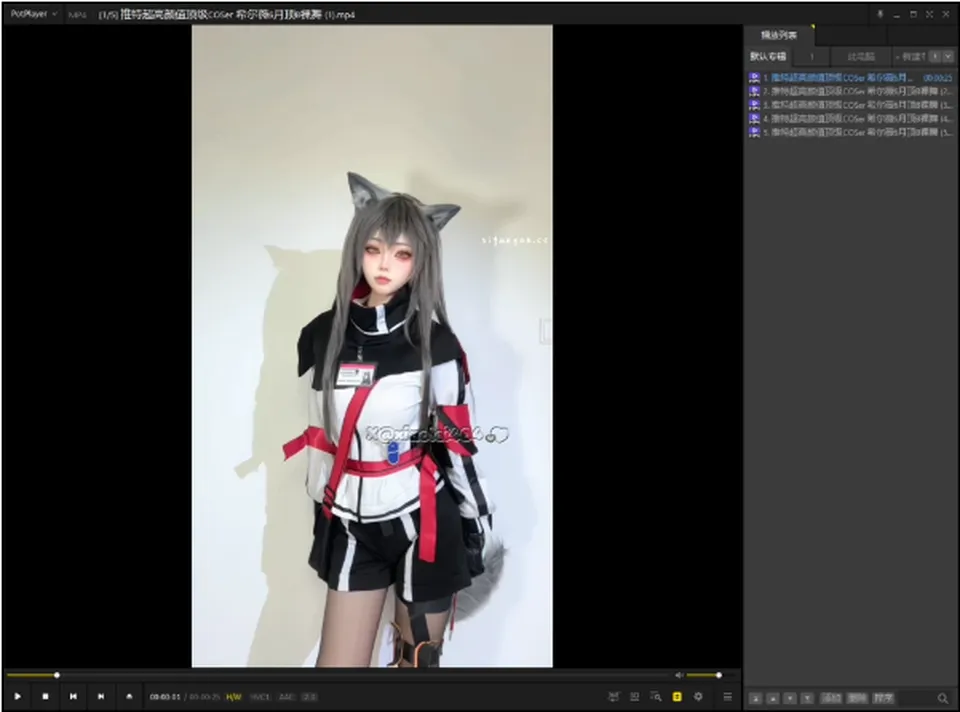This screenshot has height=712, width=960.
Task: Select playlist item 5
Action: coord(850,132)
